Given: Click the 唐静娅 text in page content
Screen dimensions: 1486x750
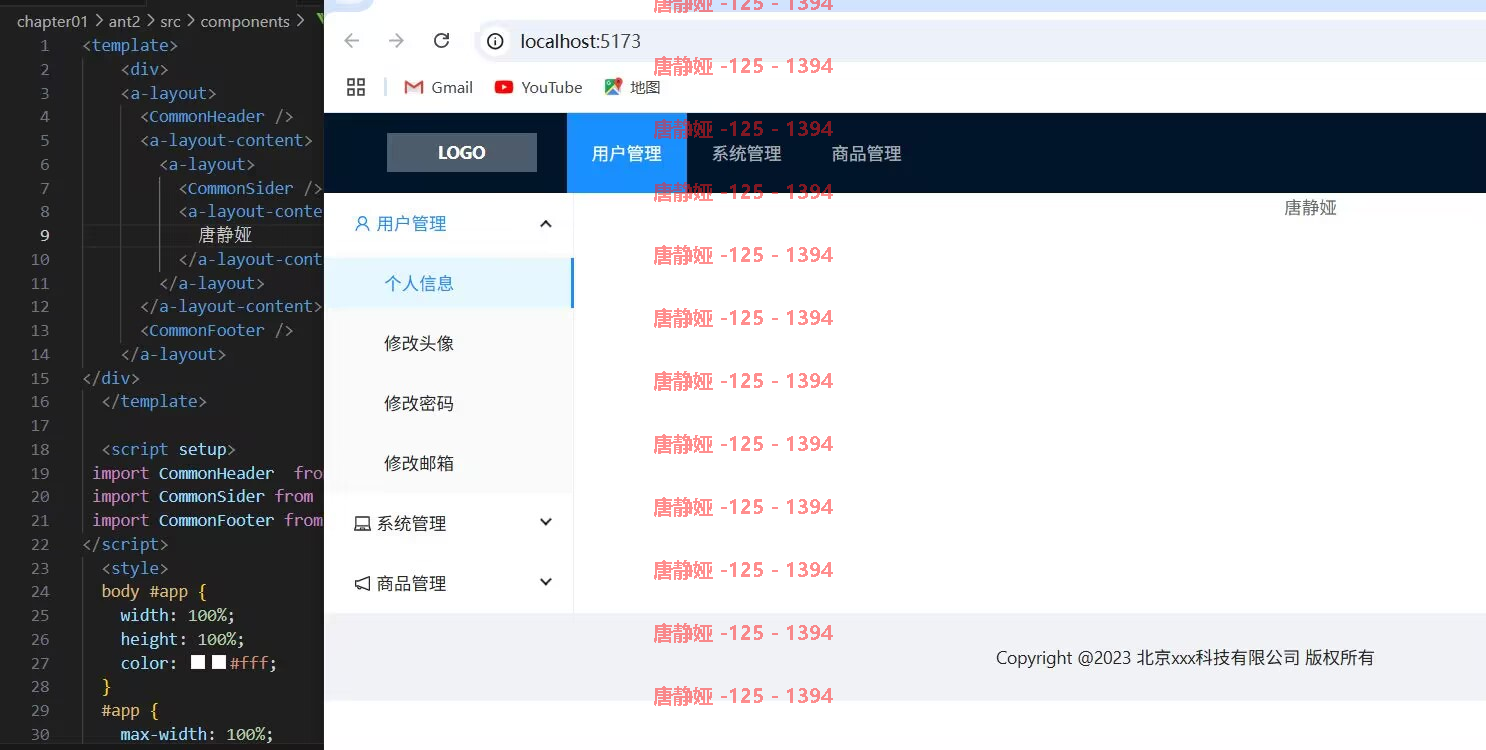Looking at the screenshot, I should click(1310, 208).
